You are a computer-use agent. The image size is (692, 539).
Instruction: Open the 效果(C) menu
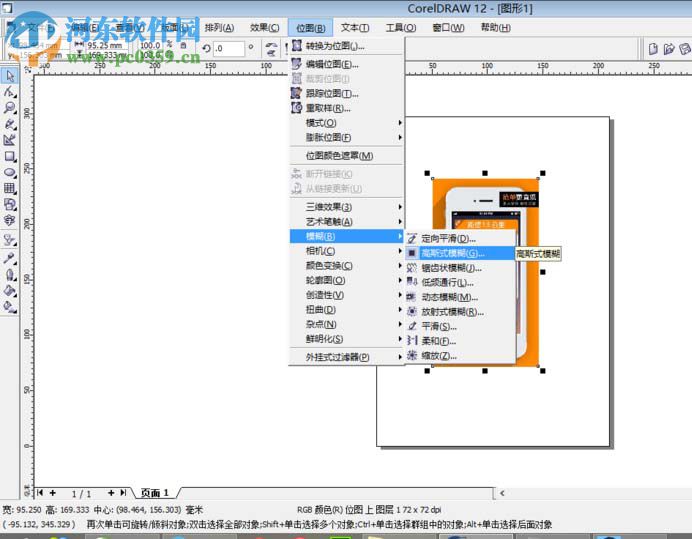pos(264,28)
